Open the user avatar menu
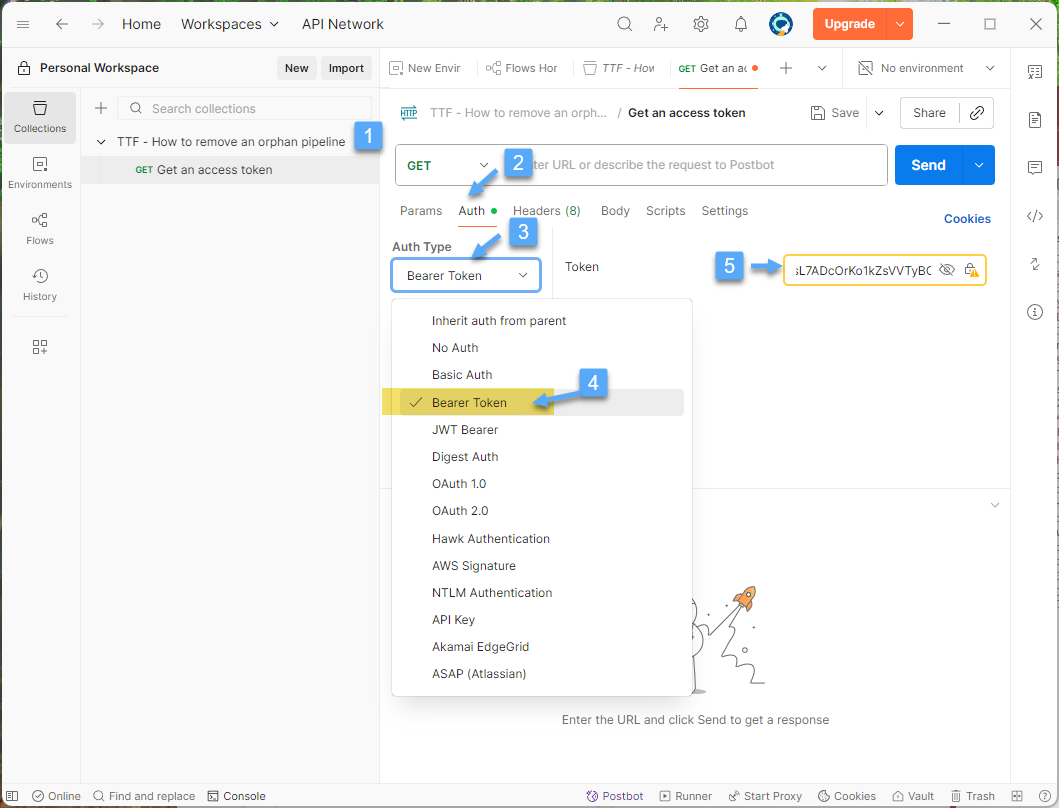Screen dimensions: 1059x808 [x=781, y=24]
